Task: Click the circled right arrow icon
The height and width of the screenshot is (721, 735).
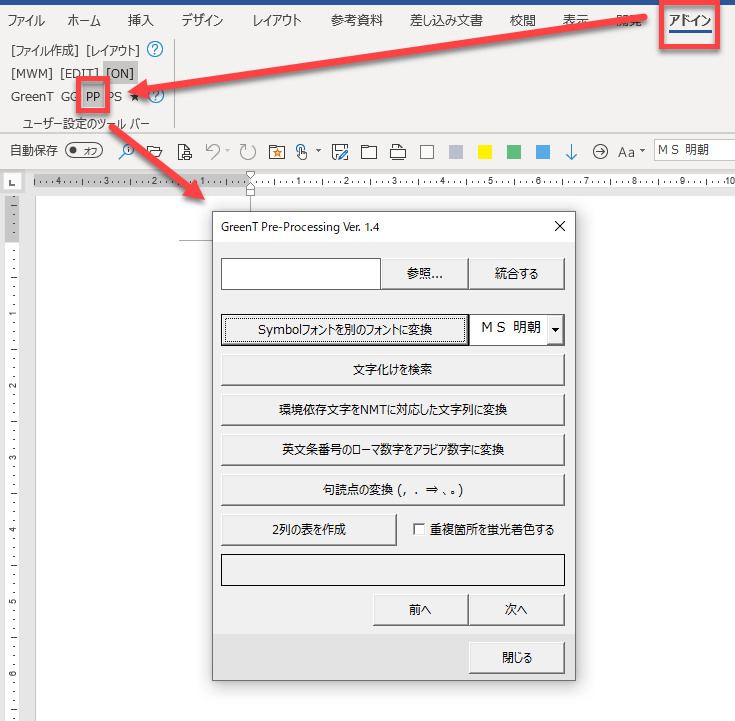Action: click(600, 152)
